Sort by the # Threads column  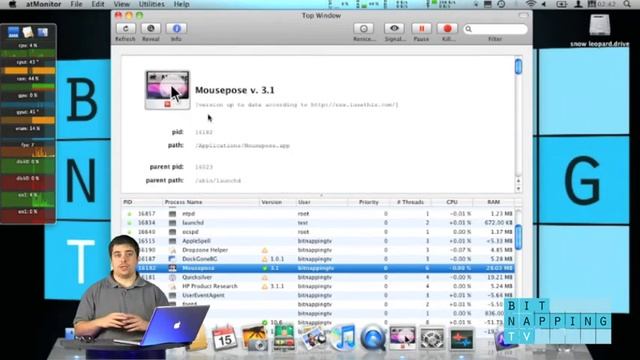410,202
